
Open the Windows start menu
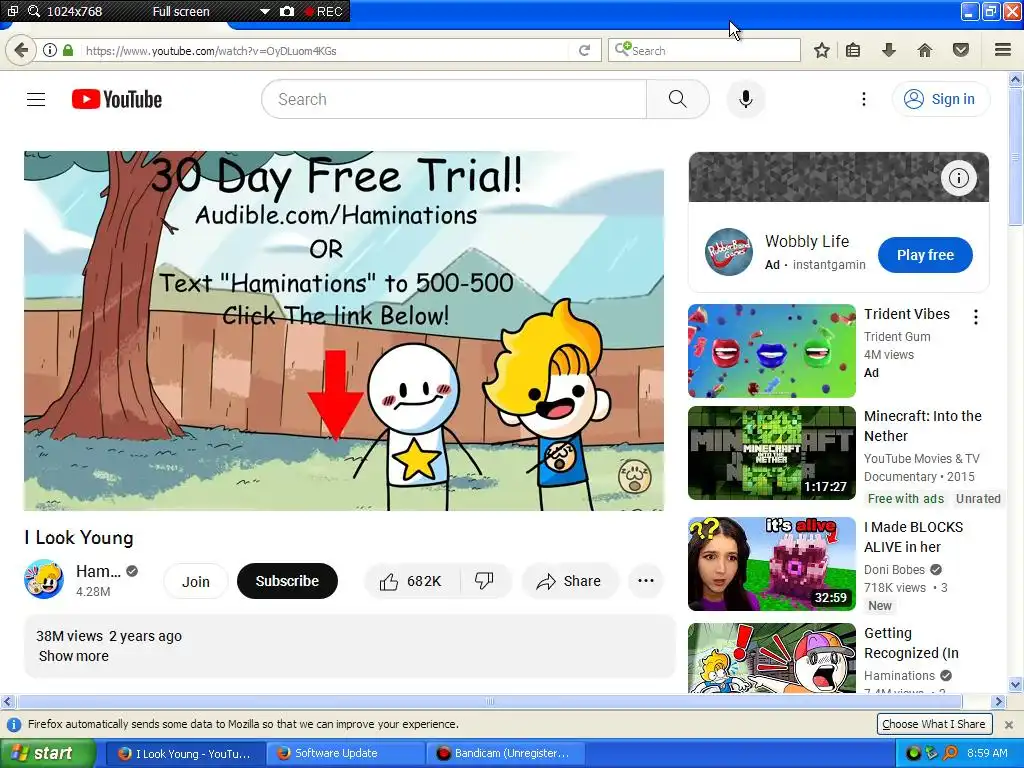[x=47, y=753]
